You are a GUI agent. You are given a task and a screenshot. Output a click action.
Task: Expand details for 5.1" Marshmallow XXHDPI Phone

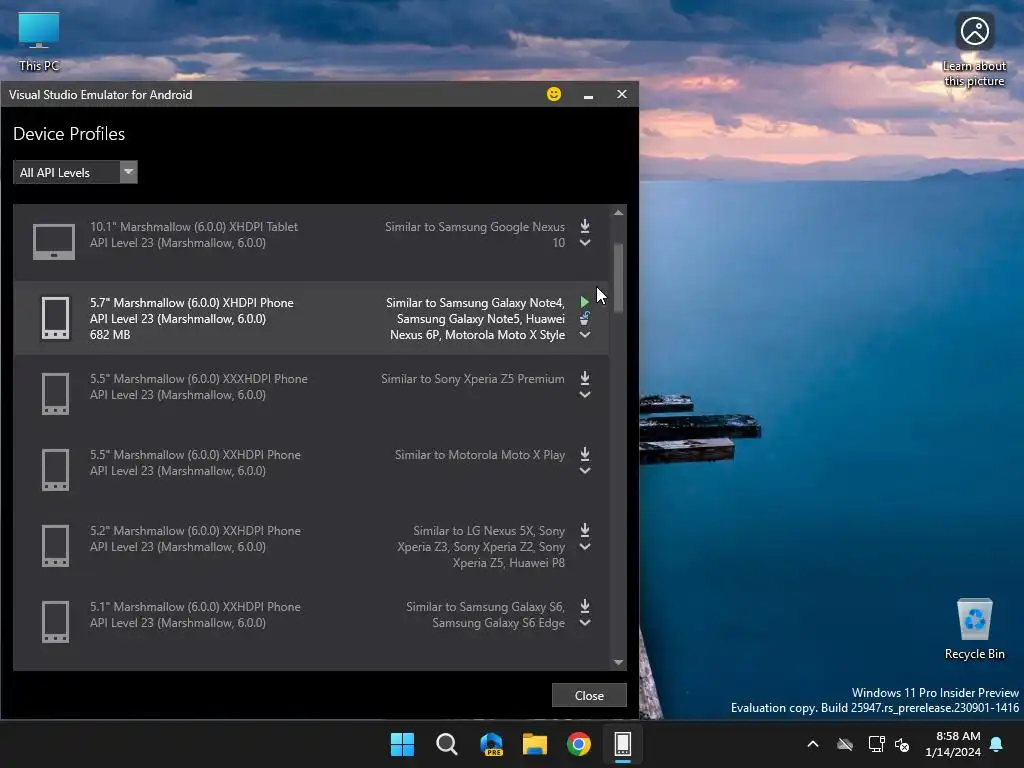pos(585,623)
